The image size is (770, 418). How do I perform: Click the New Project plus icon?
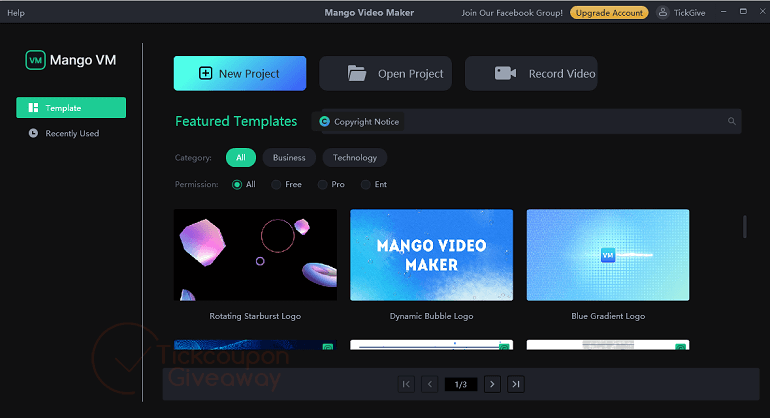click(x=205, y=73)
